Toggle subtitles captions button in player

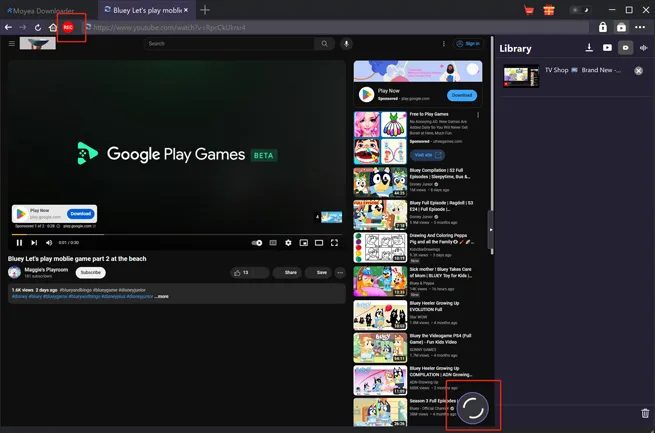(x=273, y=243)
